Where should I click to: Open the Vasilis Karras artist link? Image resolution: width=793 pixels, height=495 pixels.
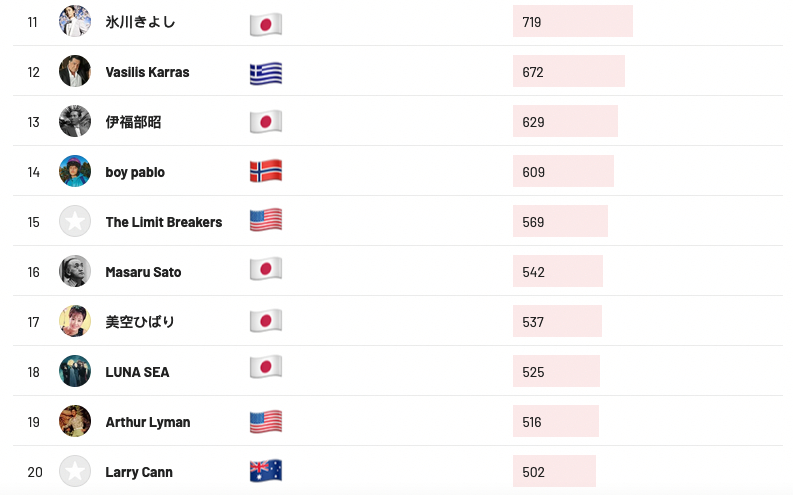(147, 72)
